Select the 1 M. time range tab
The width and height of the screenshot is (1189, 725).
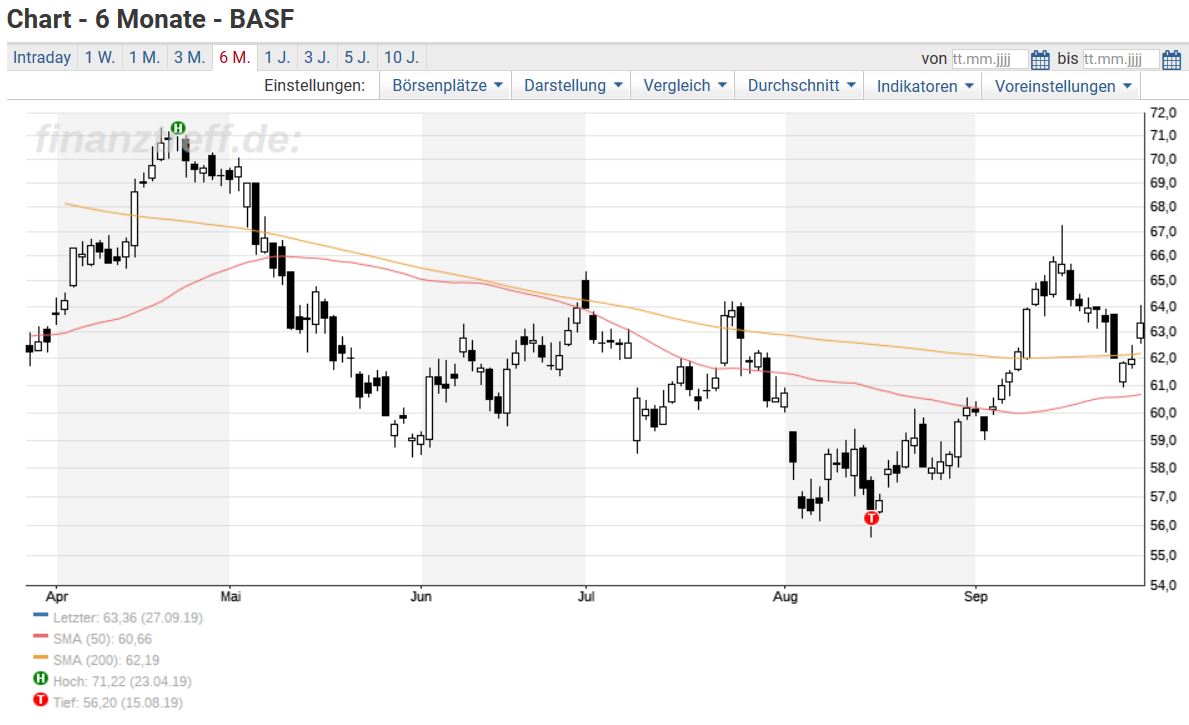[144, 58]
